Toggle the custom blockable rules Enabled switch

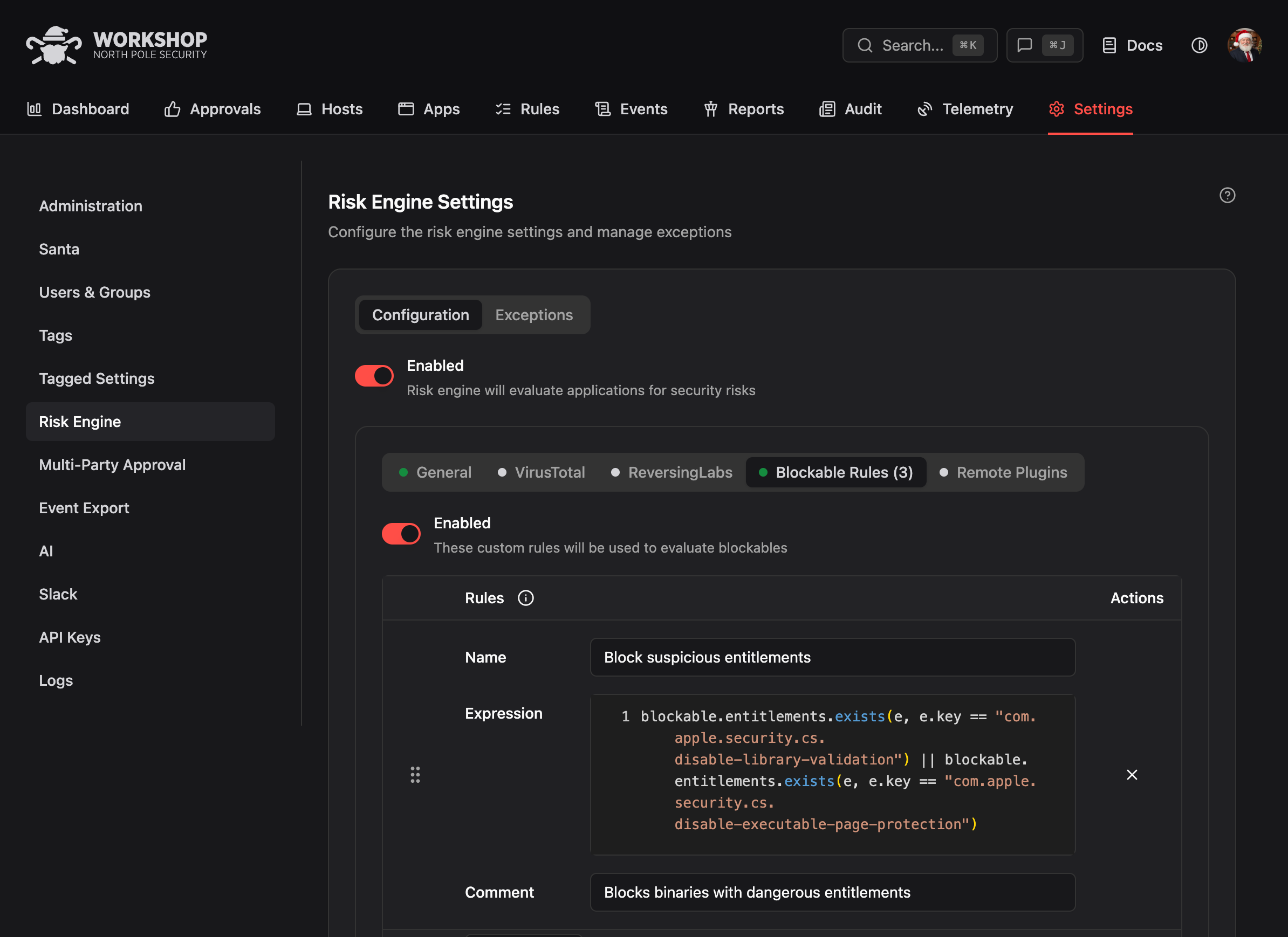pyautogui.click(x=401, y=534)
